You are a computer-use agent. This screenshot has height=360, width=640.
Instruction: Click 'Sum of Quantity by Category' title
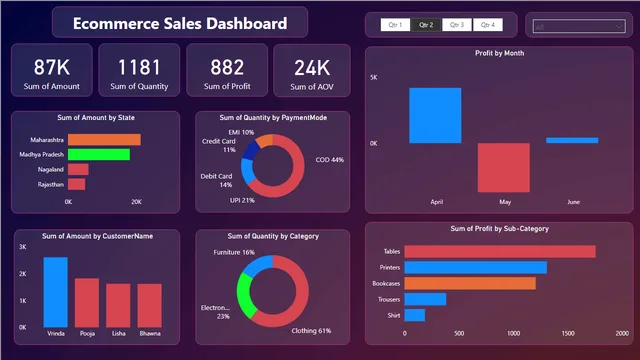pos(273,236)
